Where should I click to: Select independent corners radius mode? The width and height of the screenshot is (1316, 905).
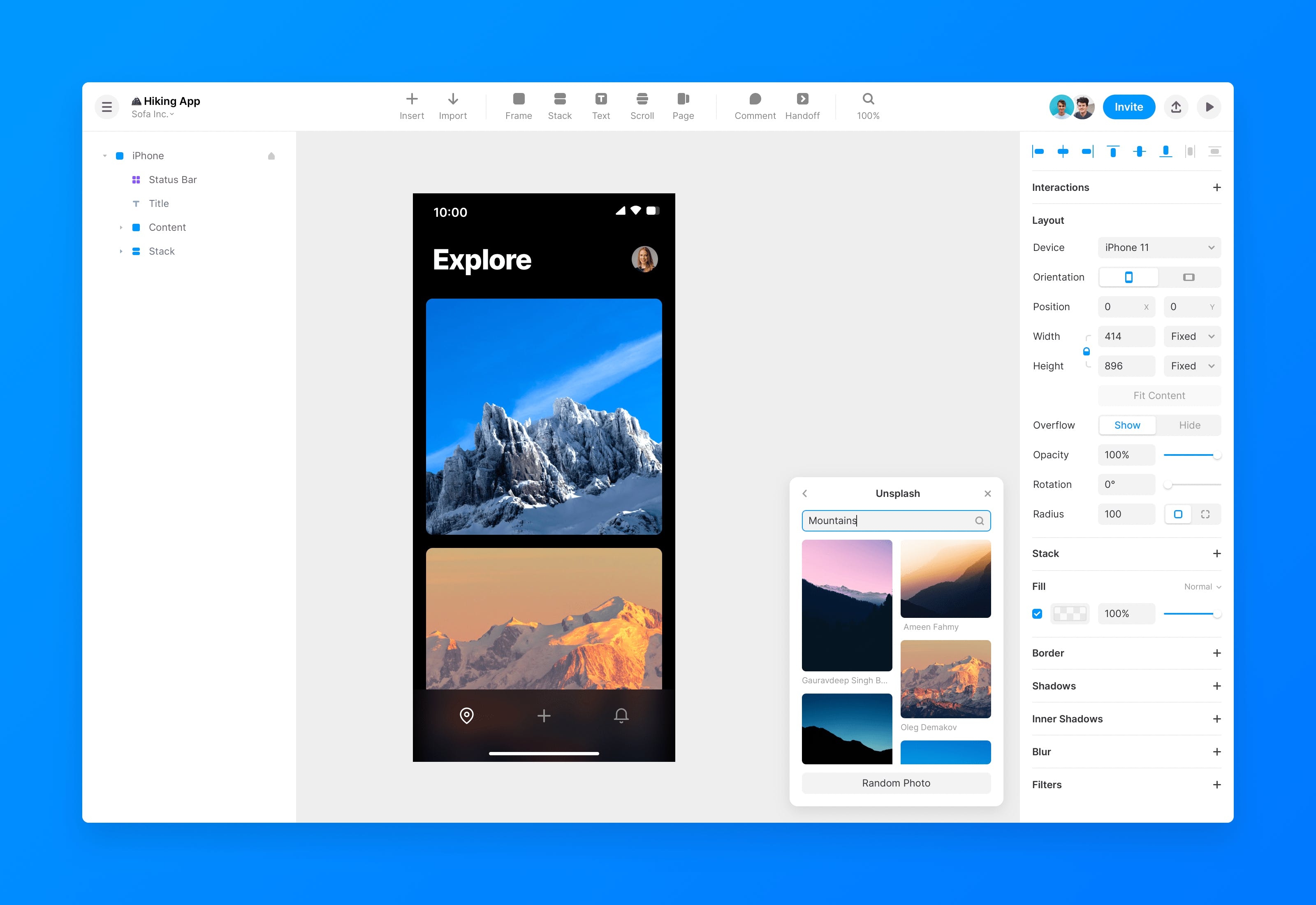coord(1205,514)
